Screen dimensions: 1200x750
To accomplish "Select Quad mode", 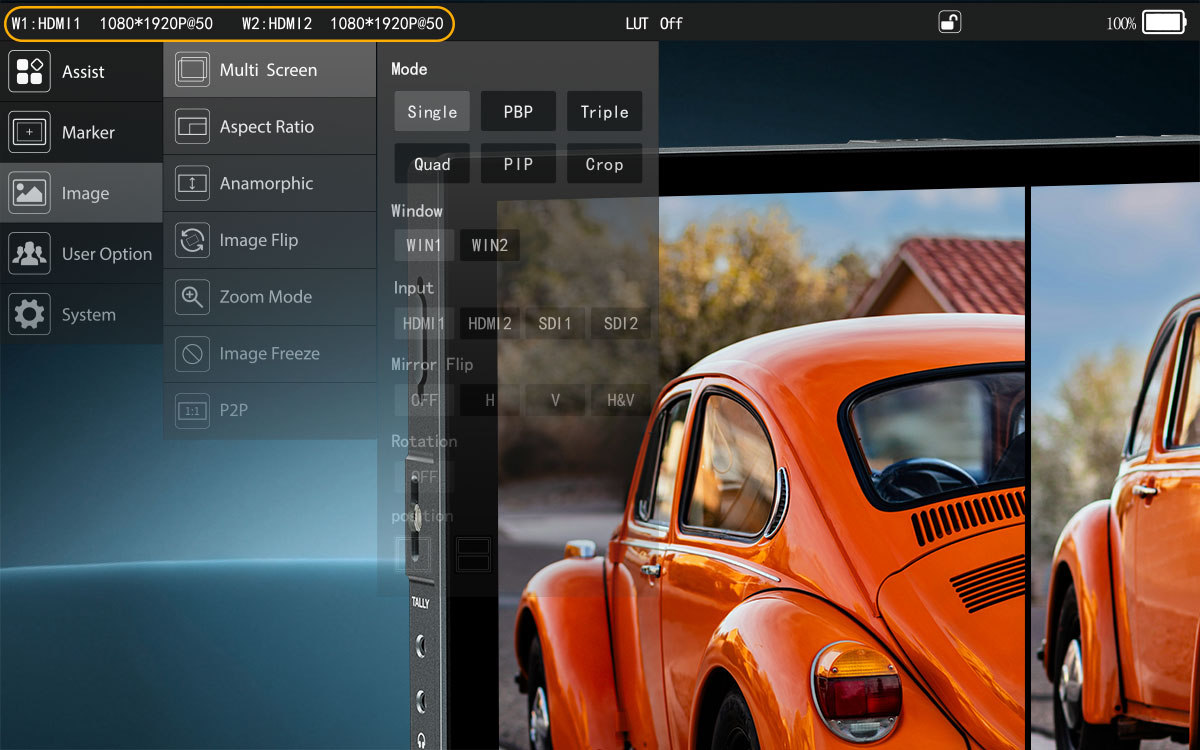I will pyautogui.click(x=432, y=164).
